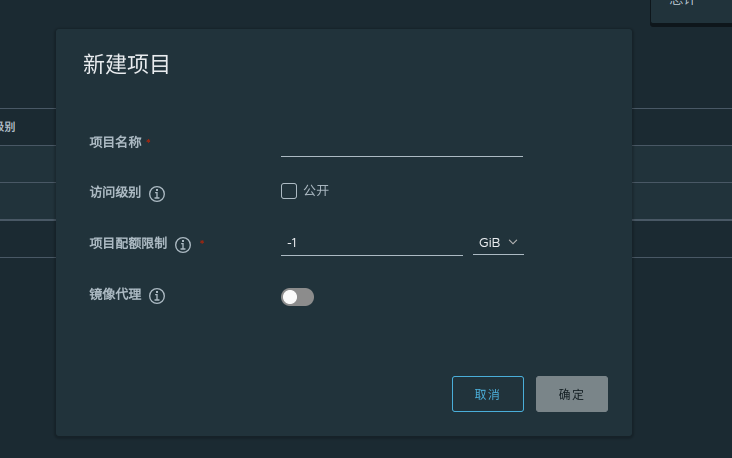The height and width of the screenshot is (458, 732).
Task: Click the red required asterisk after 项目名称
Action: coord(149,142)
